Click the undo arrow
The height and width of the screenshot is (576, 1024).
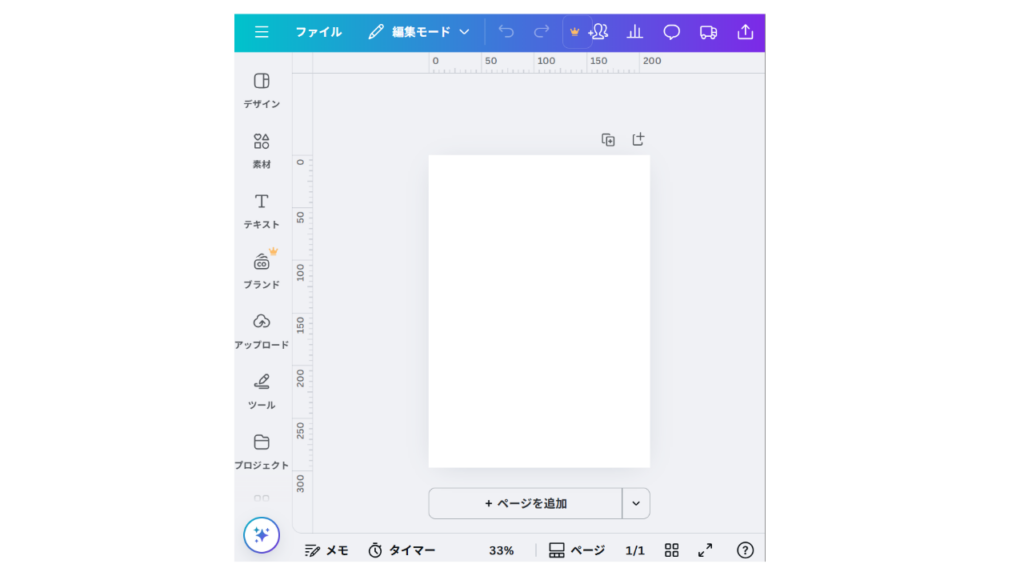click(x=506, y=32)
